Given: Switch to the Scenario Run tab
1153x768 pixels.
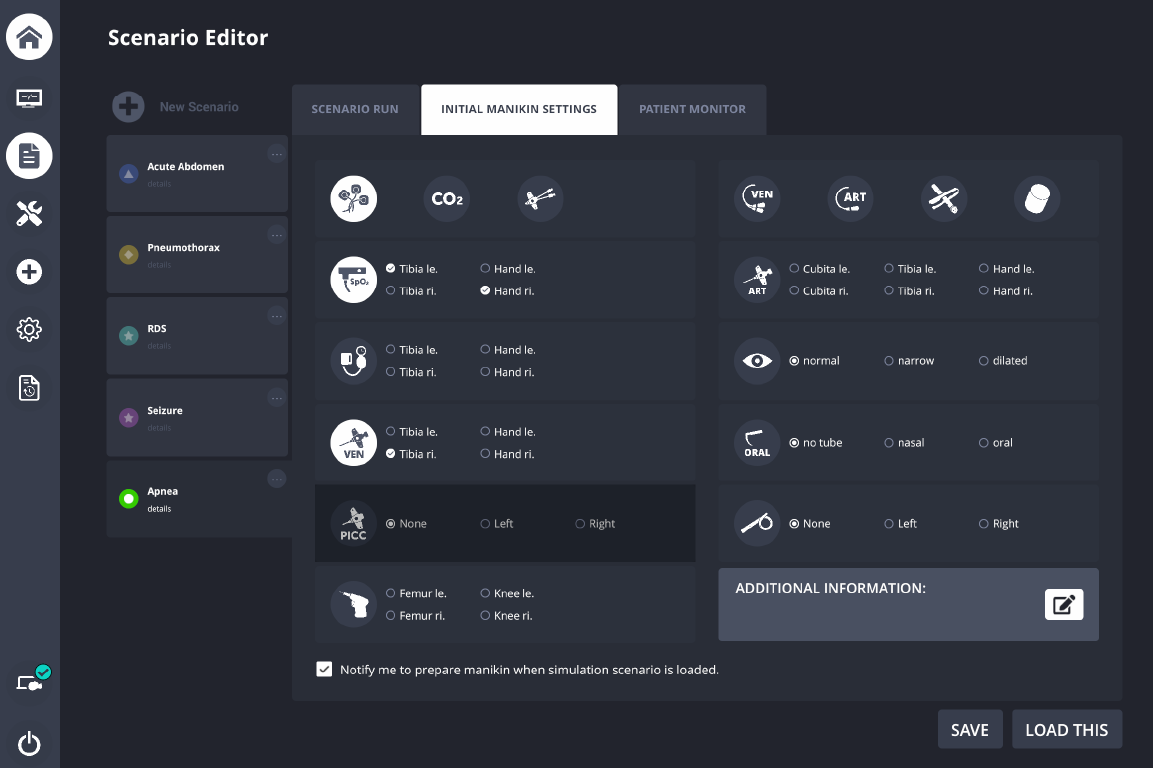Looking at the screenshot, I should [x=355, y=109].
